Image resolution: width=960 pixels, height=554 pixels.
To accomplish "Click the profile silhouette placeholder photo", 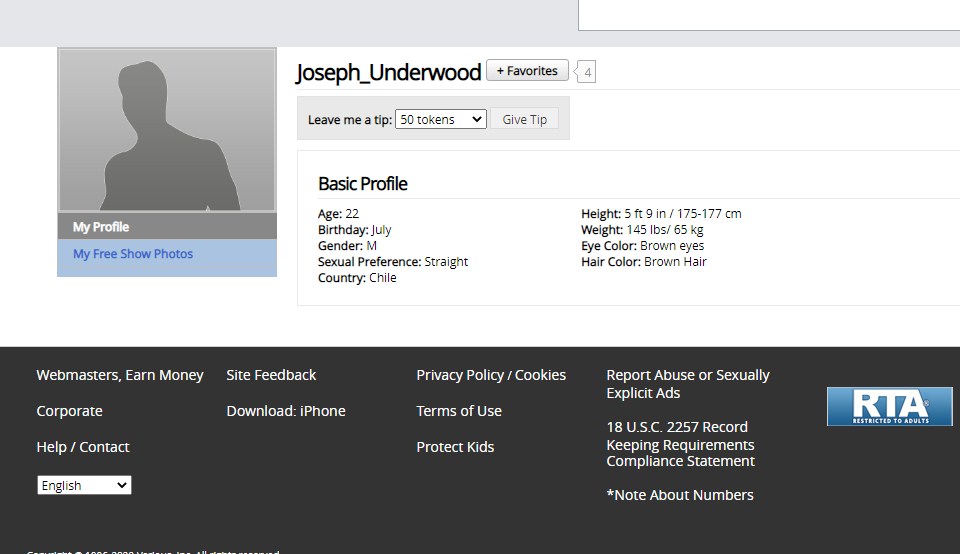I will pos(167,130).
